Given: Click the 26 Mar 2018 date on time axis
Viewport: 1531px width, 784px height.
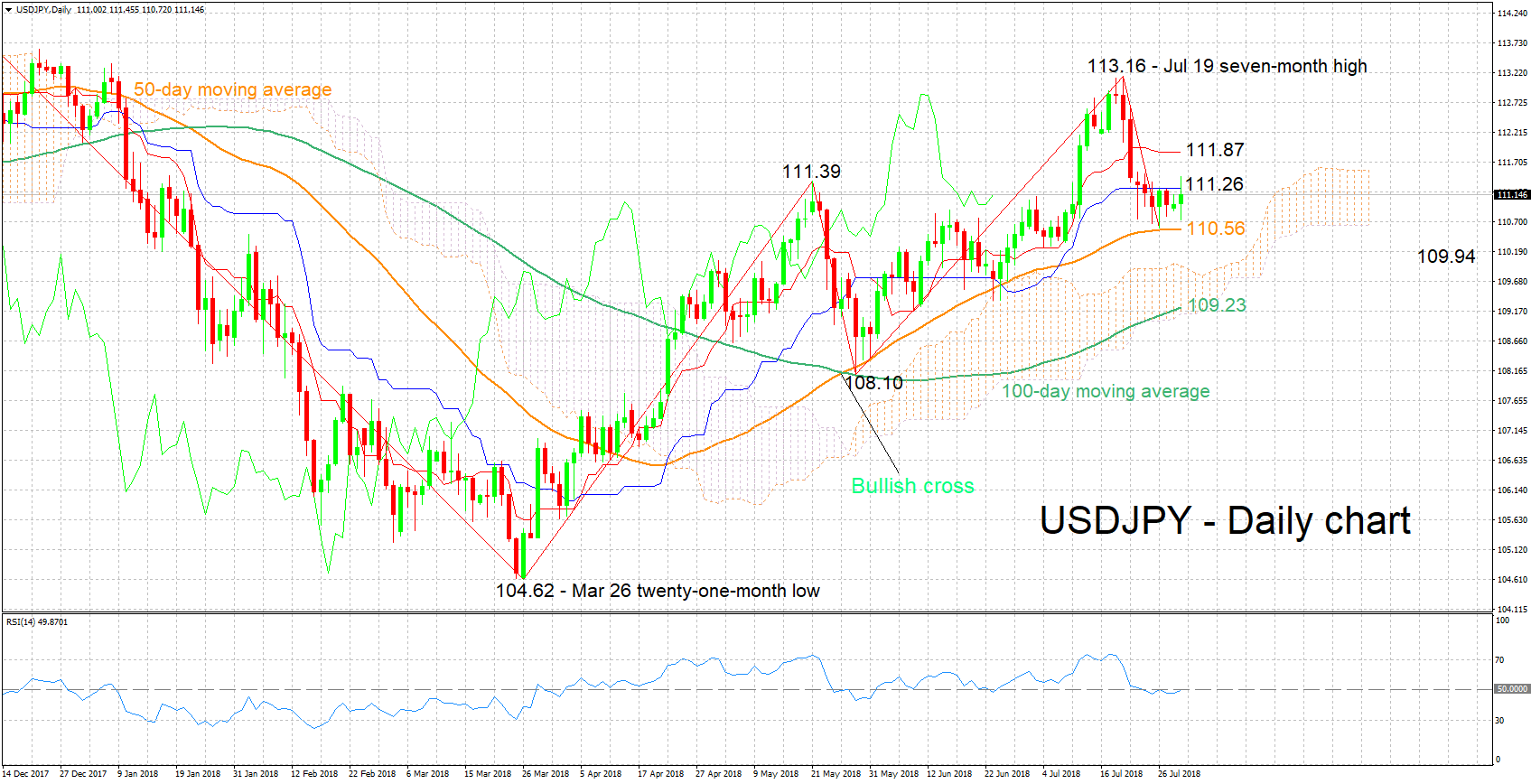Looking at the screenshot, I should [x=546, y=774].
